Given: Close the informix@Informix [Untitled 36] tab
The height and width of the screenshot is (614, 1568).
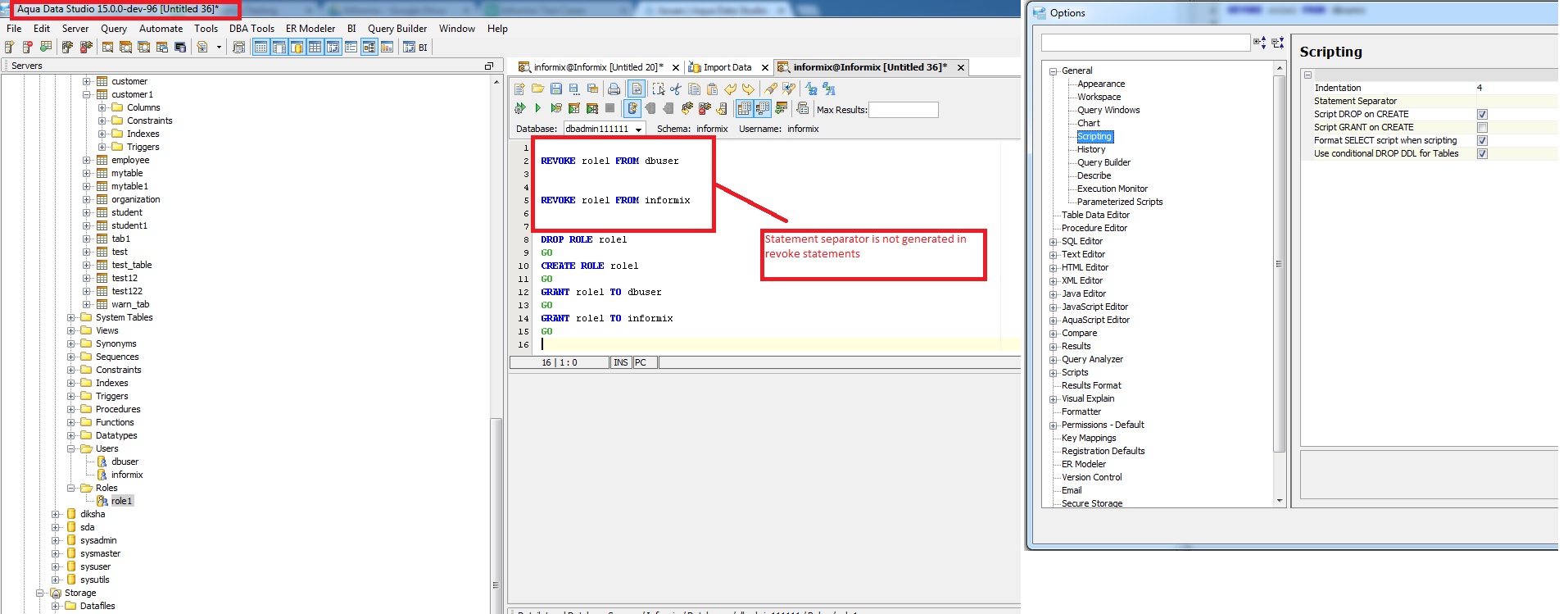Looking at the screenshot, I should (961, 67).
